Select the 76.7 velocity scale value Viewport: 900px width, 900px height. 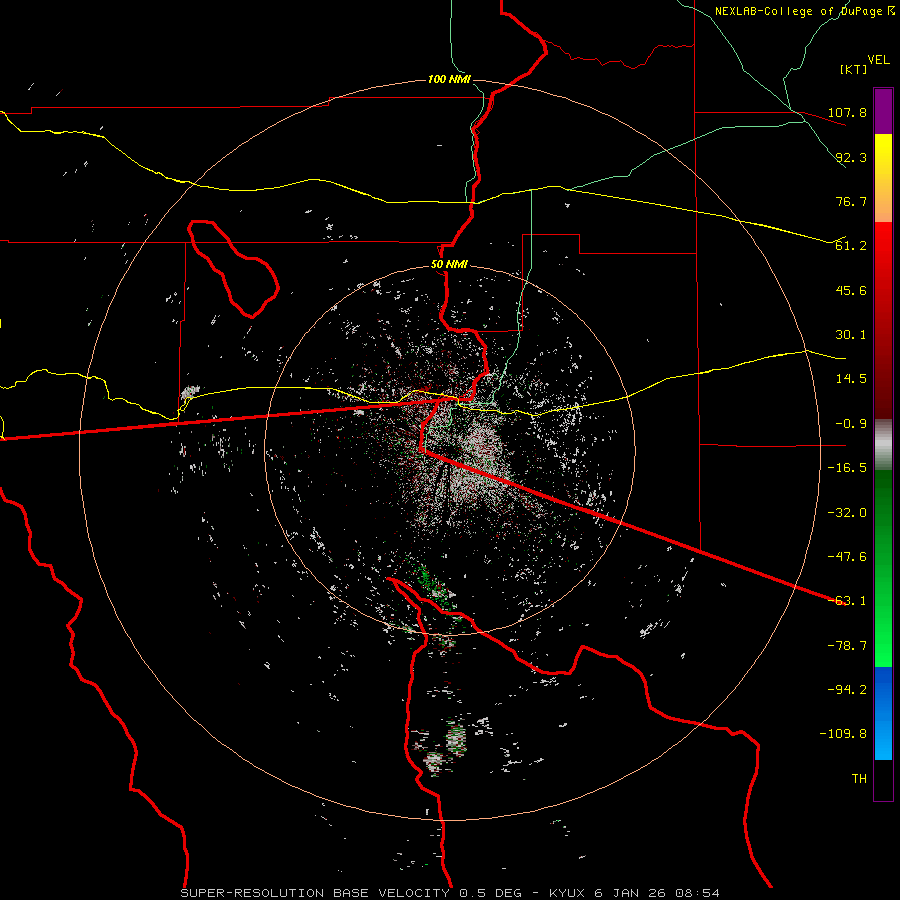click(851, 201)
